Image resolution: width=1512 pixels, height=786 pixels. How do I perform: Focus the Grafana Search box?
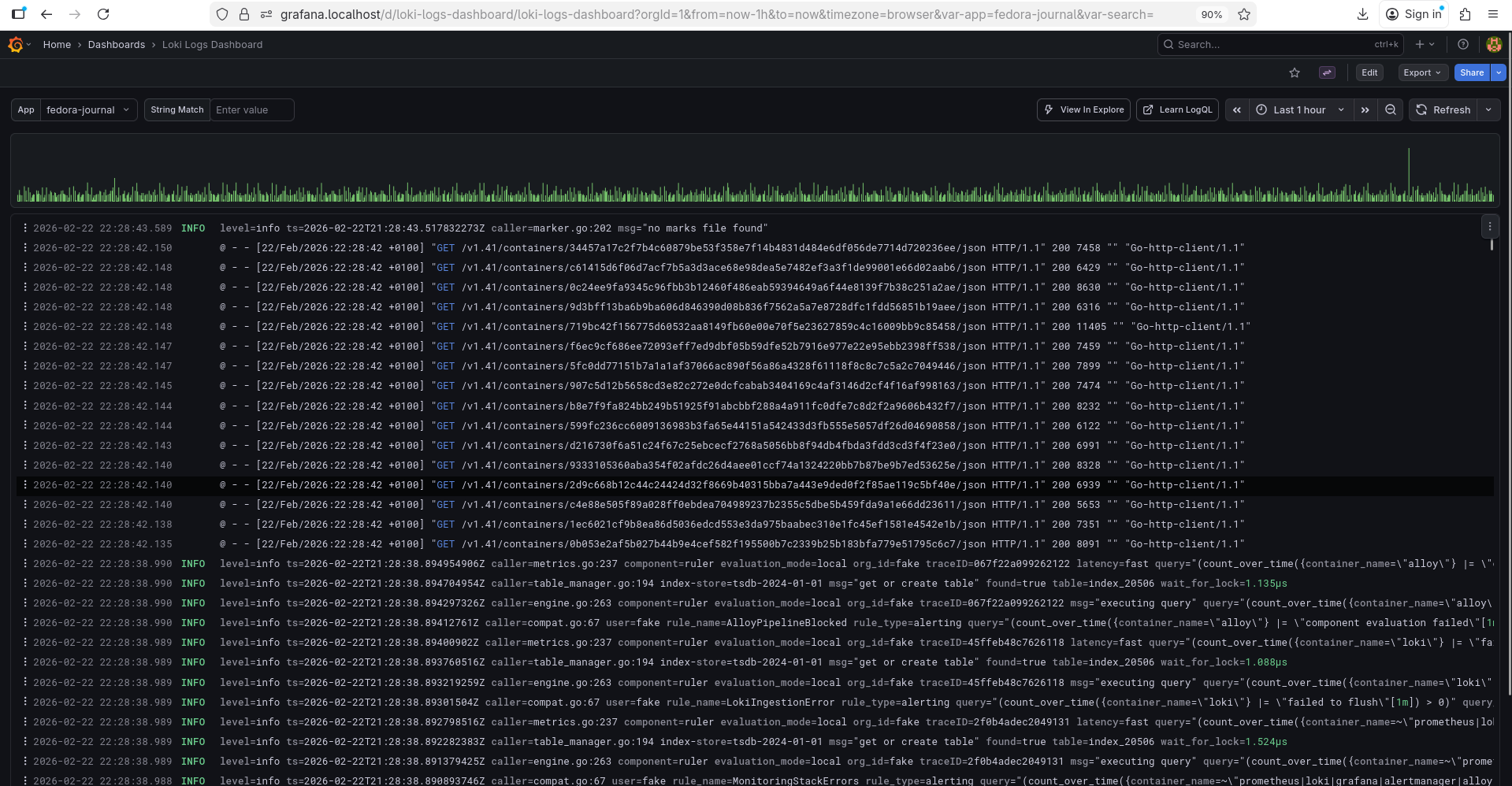(x=1280, y=45)
